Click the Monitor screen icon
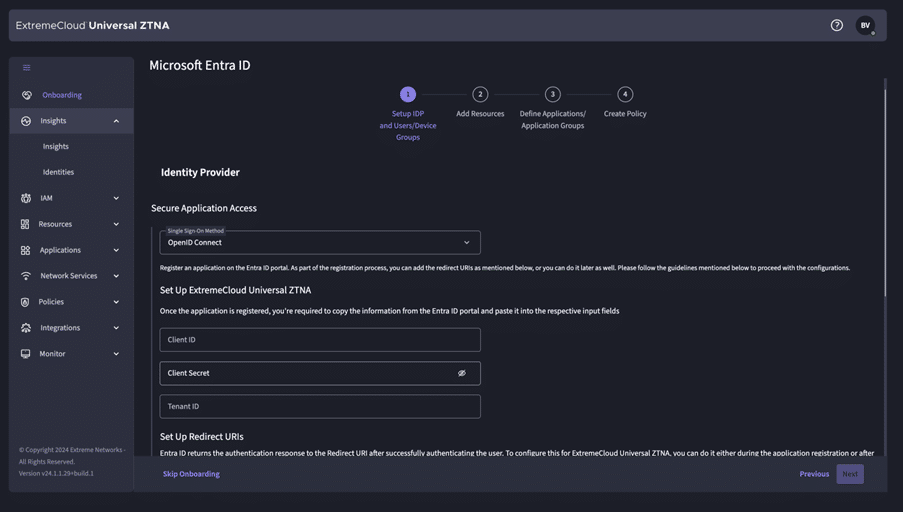Viewport: 903px width, 512px height. (26, 354)
